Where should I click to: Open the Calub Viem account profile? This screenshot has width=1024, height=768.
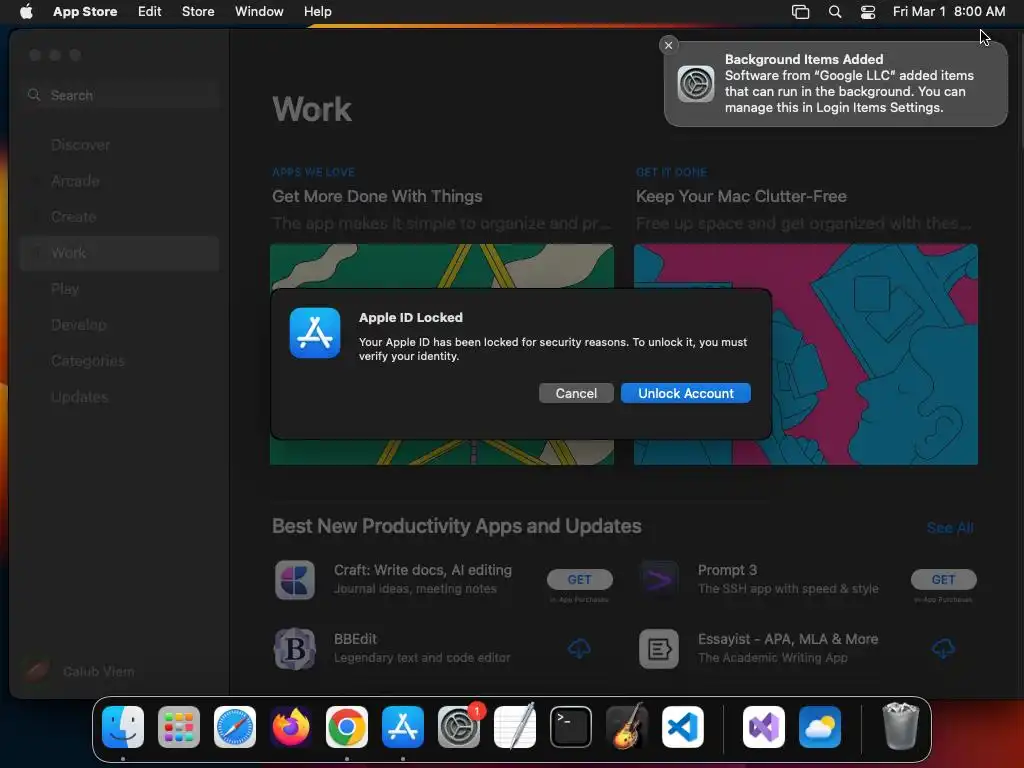pyautogui.click(x=80, y=671)
